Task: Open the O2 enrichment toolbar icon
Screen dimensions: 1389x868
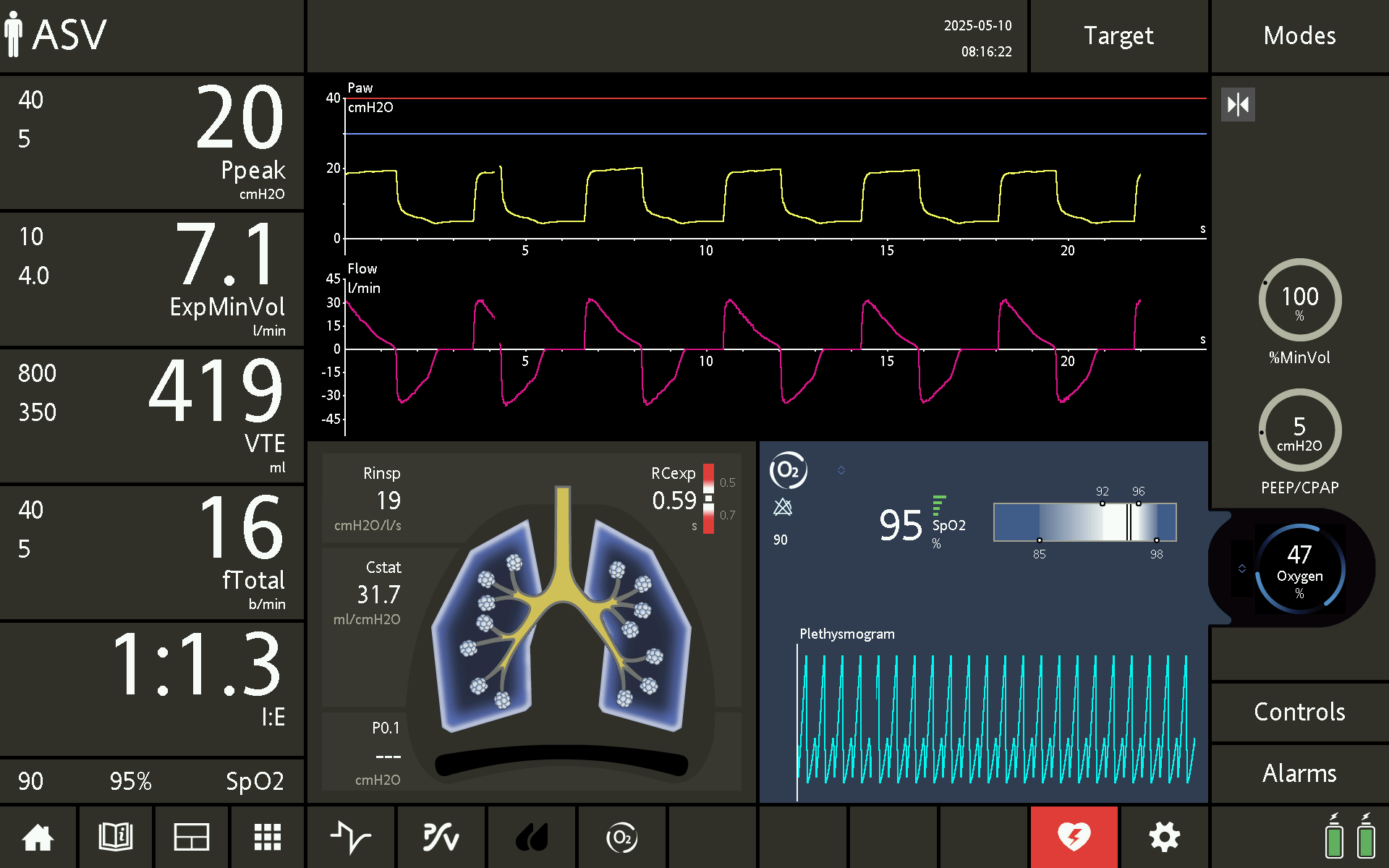Action: [x=622, y=838]
